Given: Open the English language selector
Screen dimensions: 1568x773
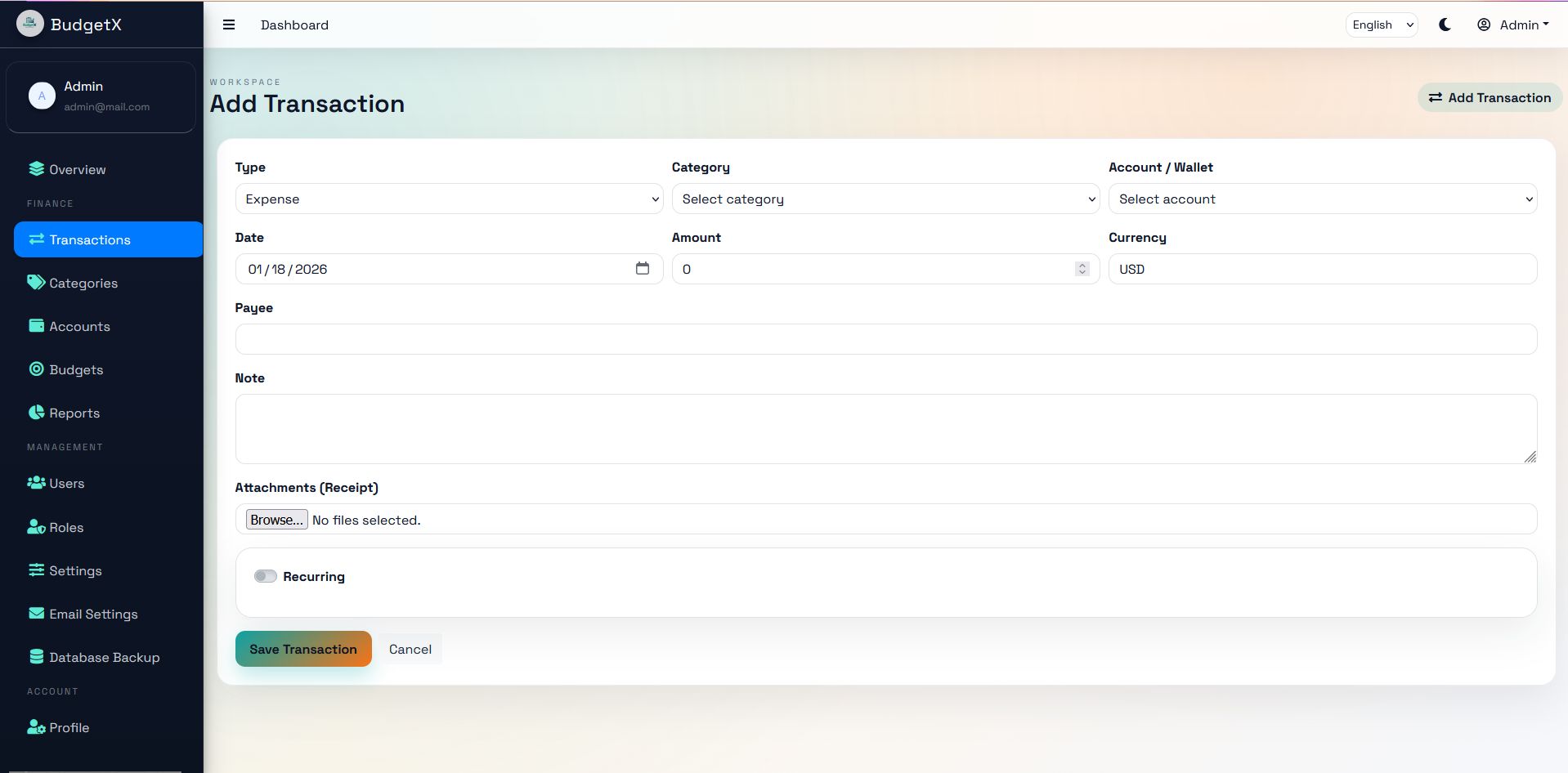Looking at the screenshot, I should [x=1382, y=25].
